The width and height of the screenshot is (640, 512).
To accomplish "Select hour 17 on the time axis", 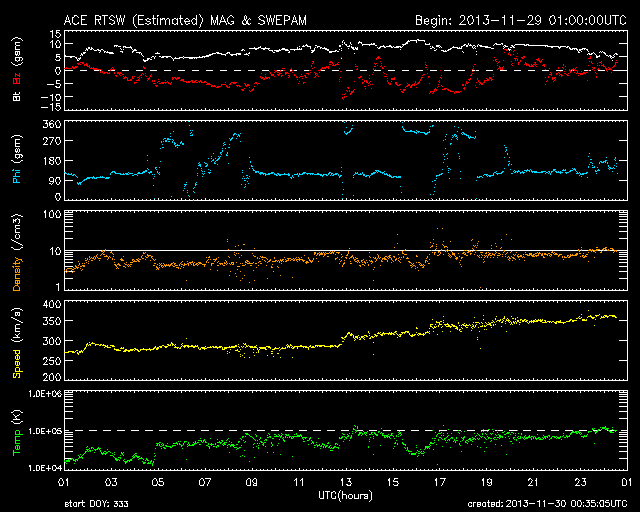I will (x=438, y=482).
